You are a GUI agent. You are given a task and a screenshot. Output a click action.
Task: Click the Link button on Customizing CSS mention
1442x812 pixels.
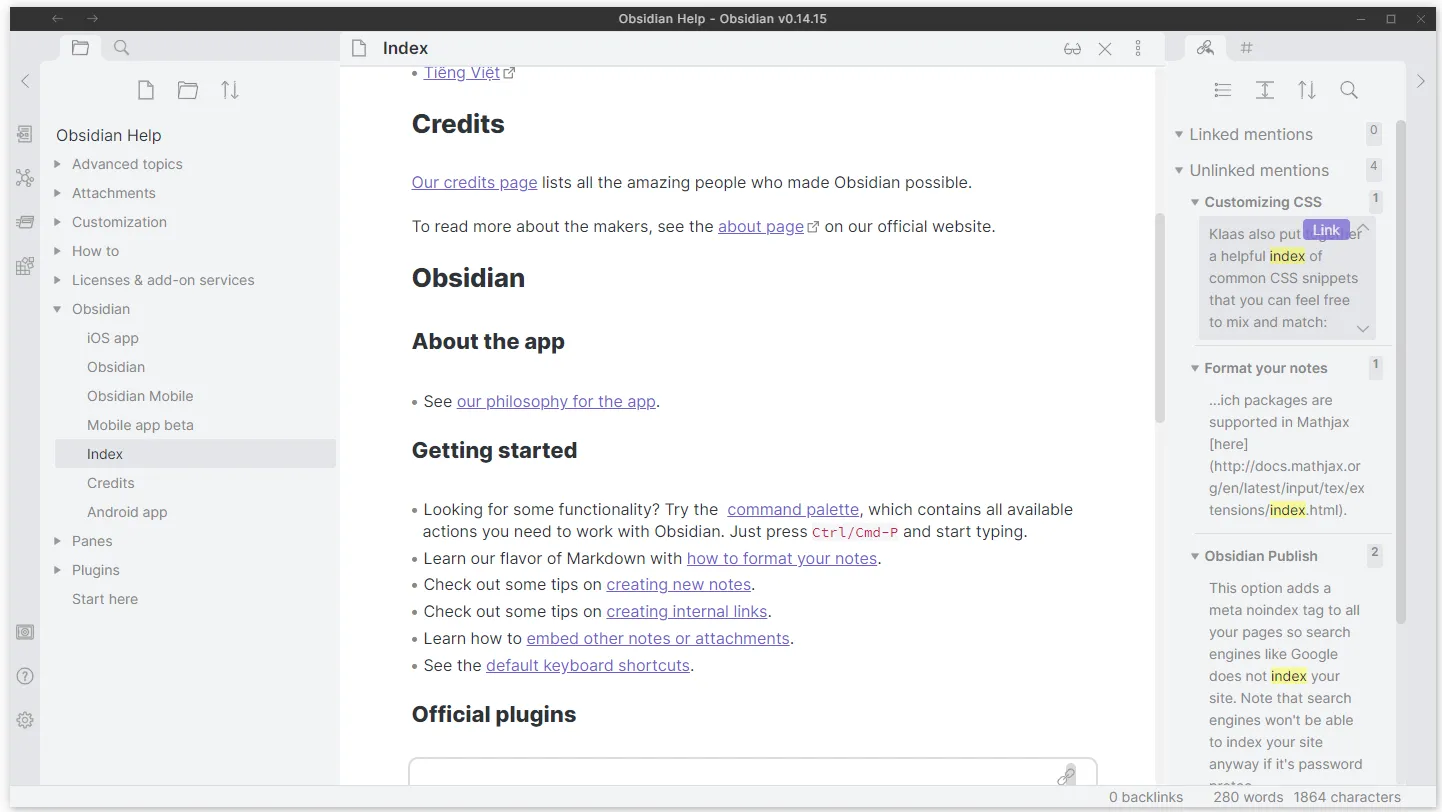(1326, 230)
